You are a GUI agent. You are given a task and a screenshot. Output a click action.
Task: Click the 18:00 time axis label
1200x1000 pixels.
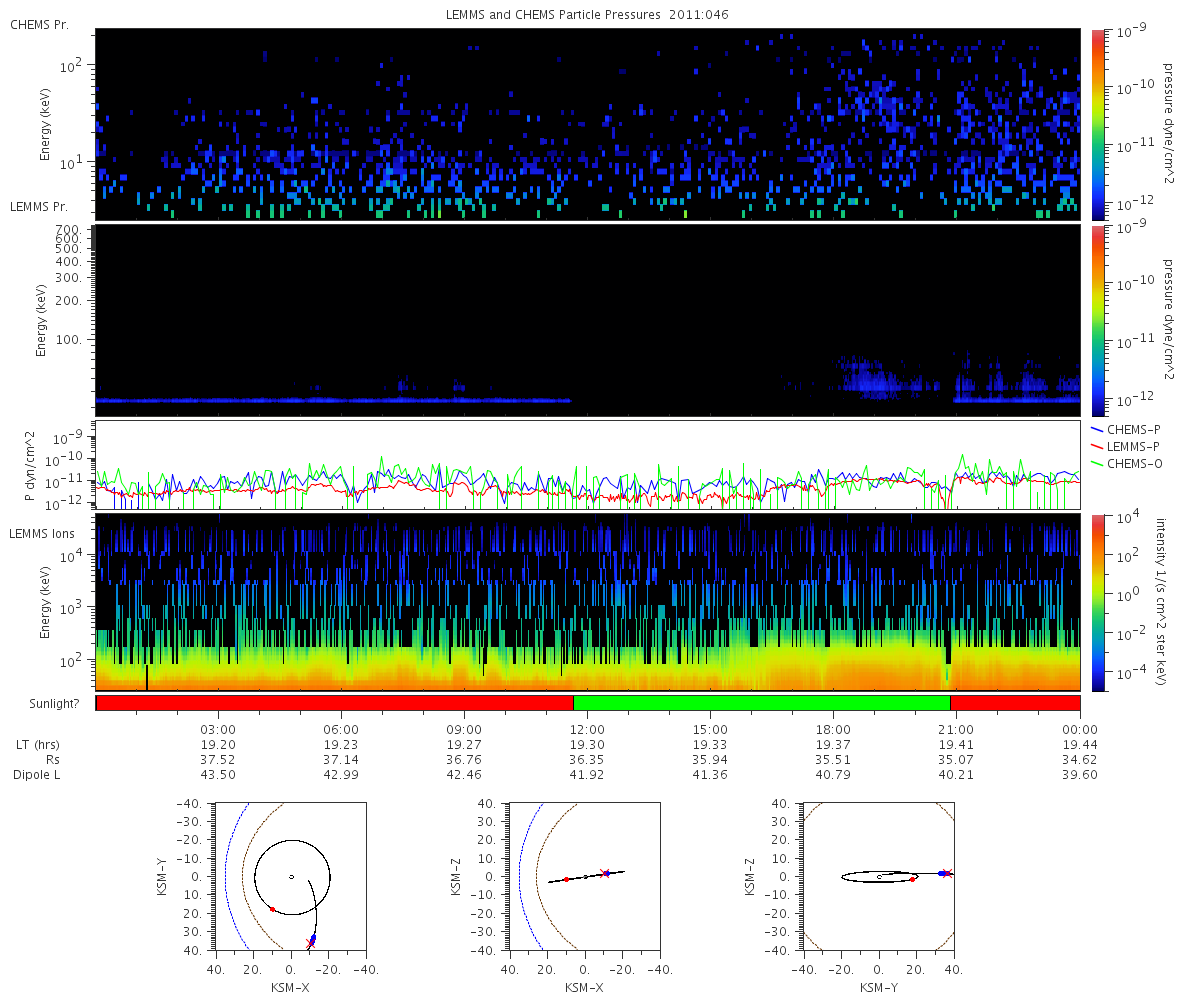pos(833,729)
